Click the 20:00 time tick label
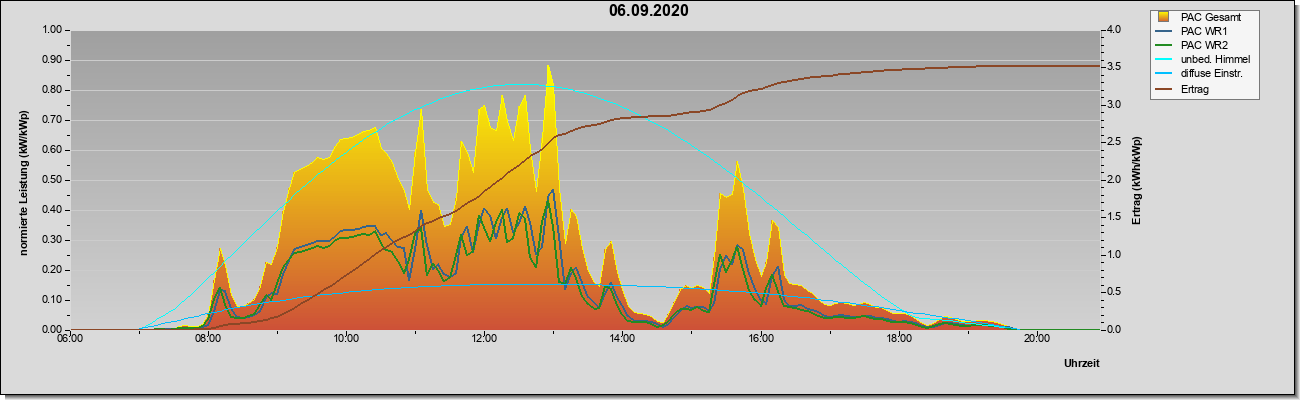 1035,338
